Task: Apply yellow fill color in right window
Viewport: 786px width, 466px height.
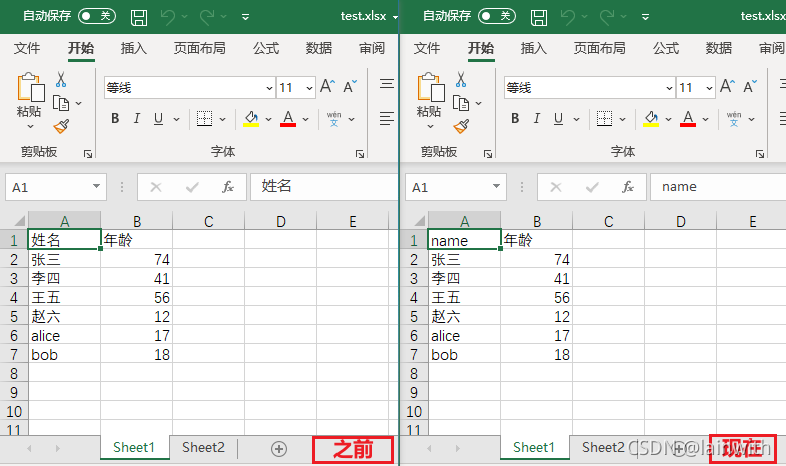Action: tap(651, 119)
